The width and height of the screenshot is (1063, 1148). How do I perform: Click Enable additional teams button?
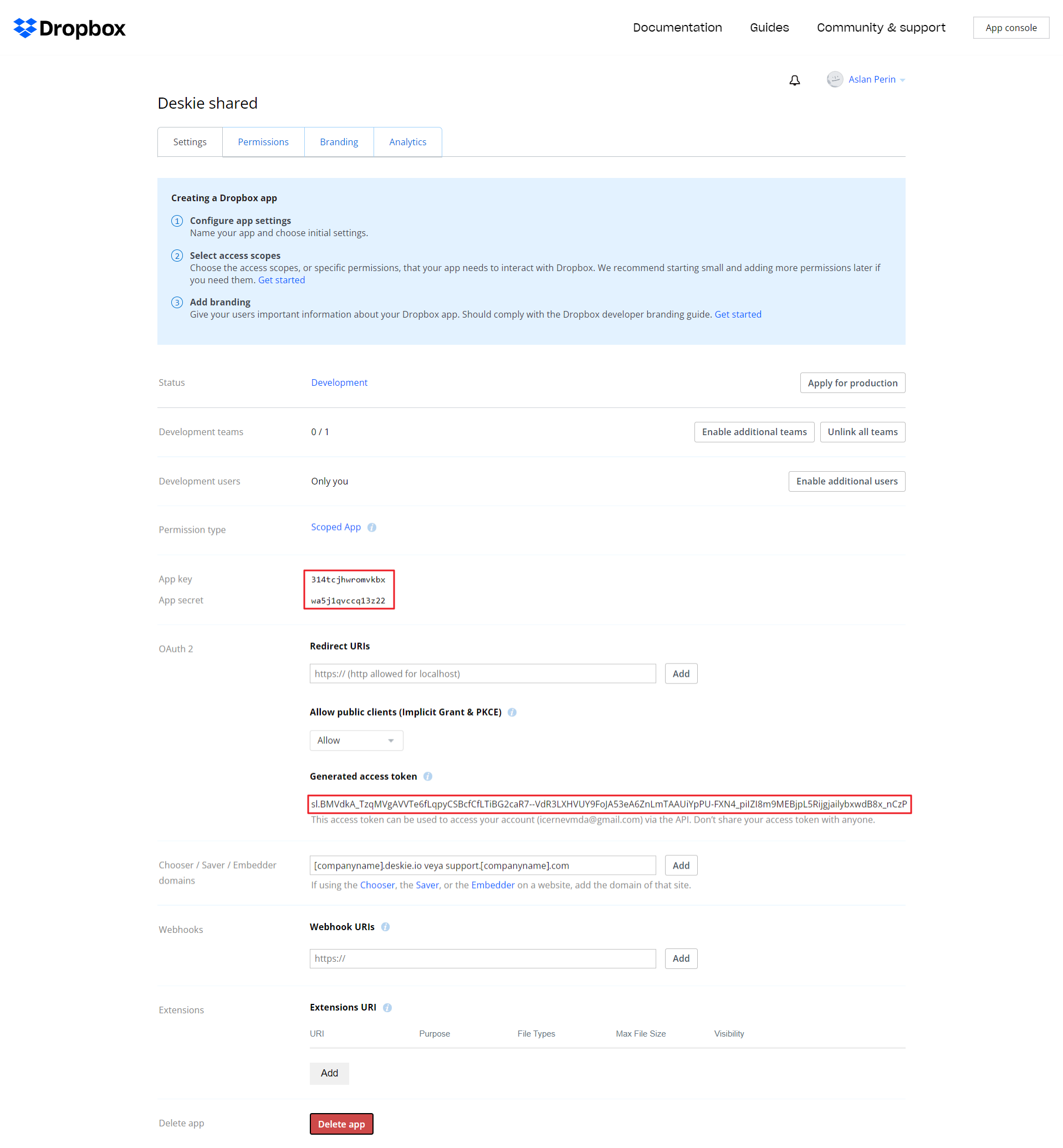coord(754,432)
